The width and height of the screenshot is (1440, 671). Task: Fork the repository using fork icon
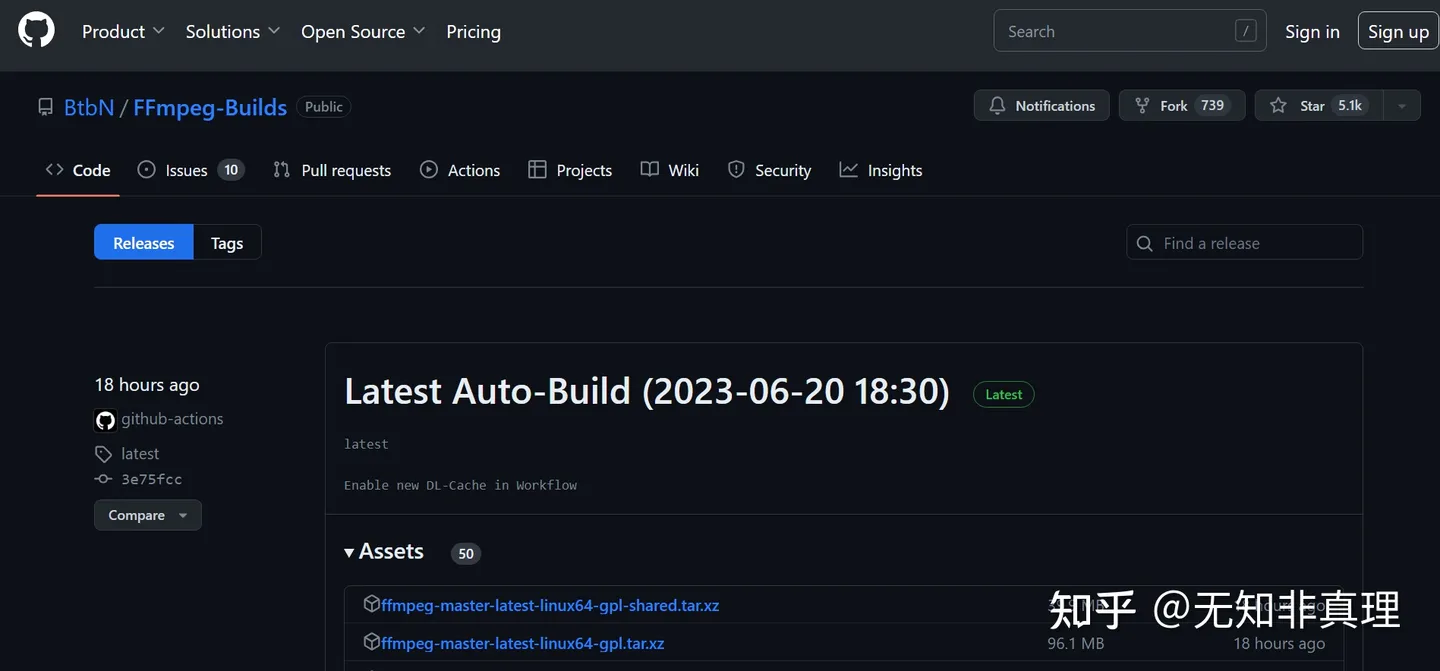click(x=1142, y=106)
